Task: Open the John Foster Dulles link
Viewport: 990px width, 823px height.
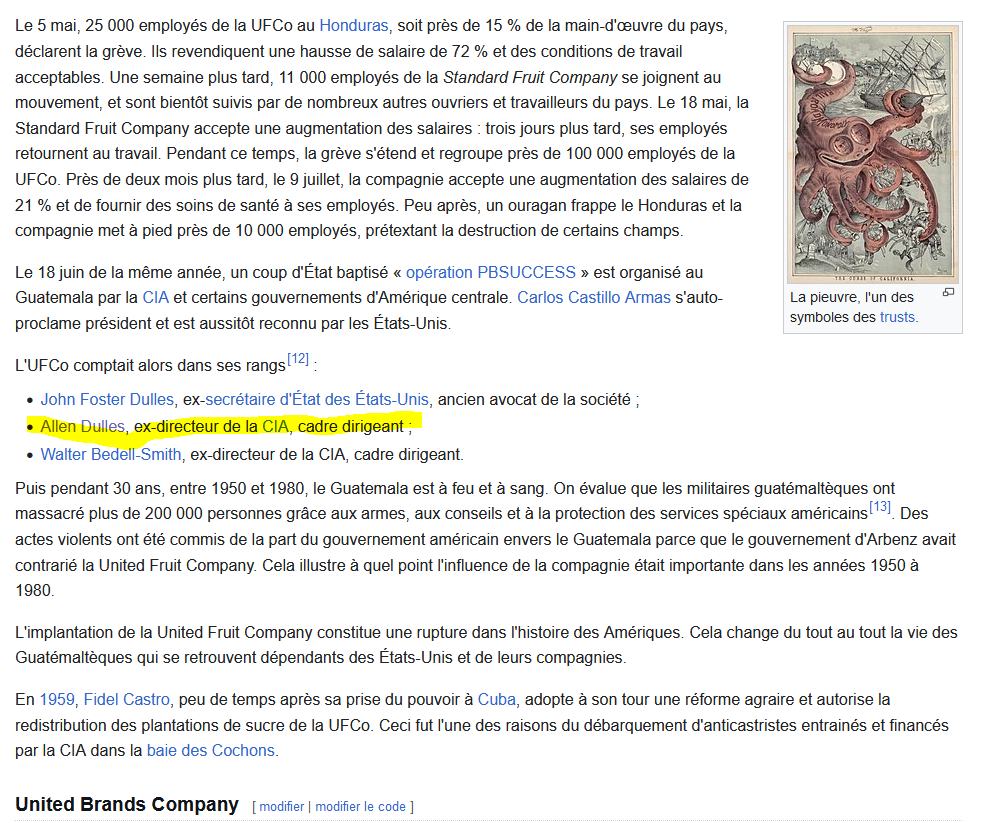Action: tap(107, 400)
